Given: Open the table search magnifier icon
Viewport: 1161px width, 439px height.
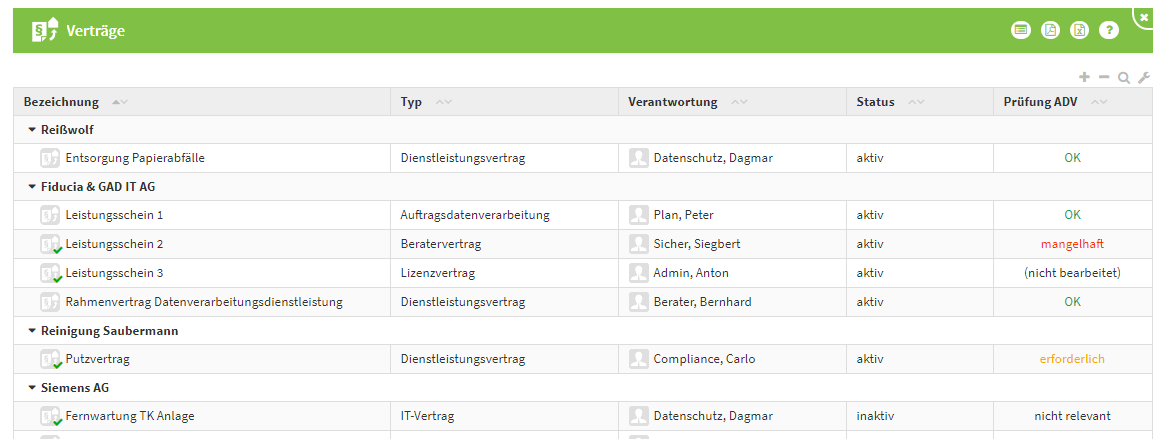Looking at the screenshot, I should 1124,77.
